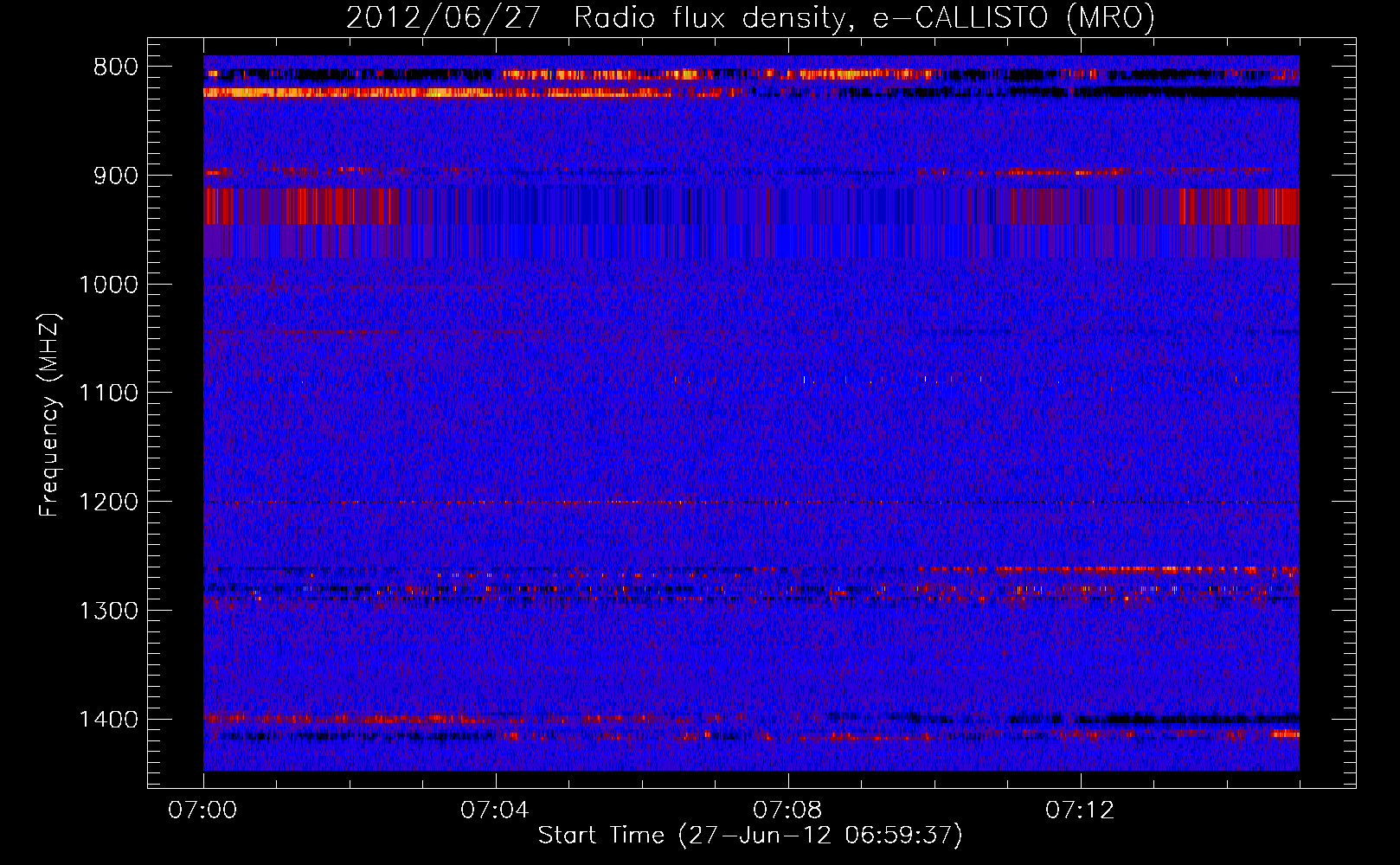Click the 1400 frequency axis label

coord(108,720)
